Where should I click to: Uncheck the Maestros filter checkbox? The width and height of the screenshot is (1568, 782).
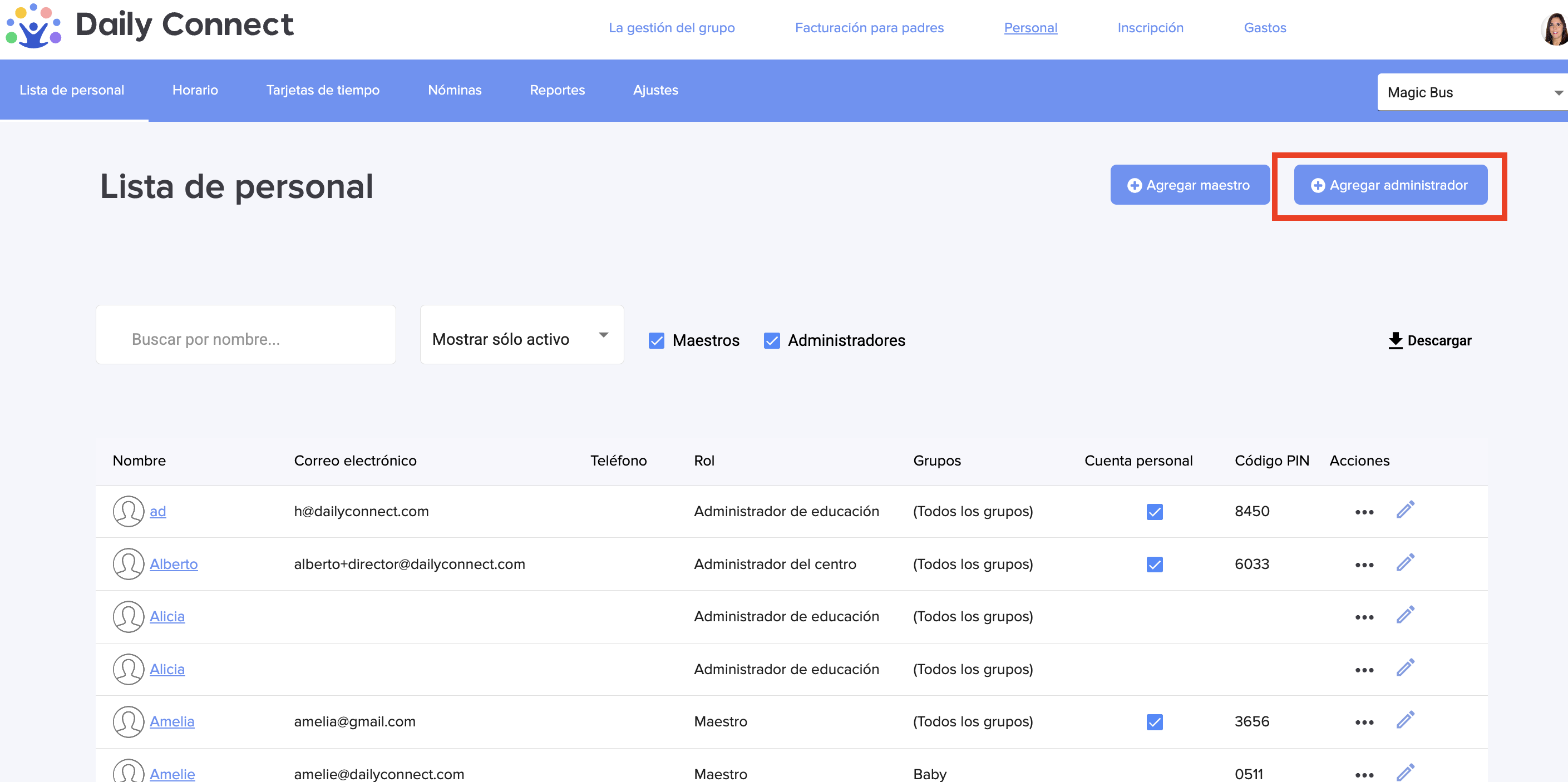[656, 340]
